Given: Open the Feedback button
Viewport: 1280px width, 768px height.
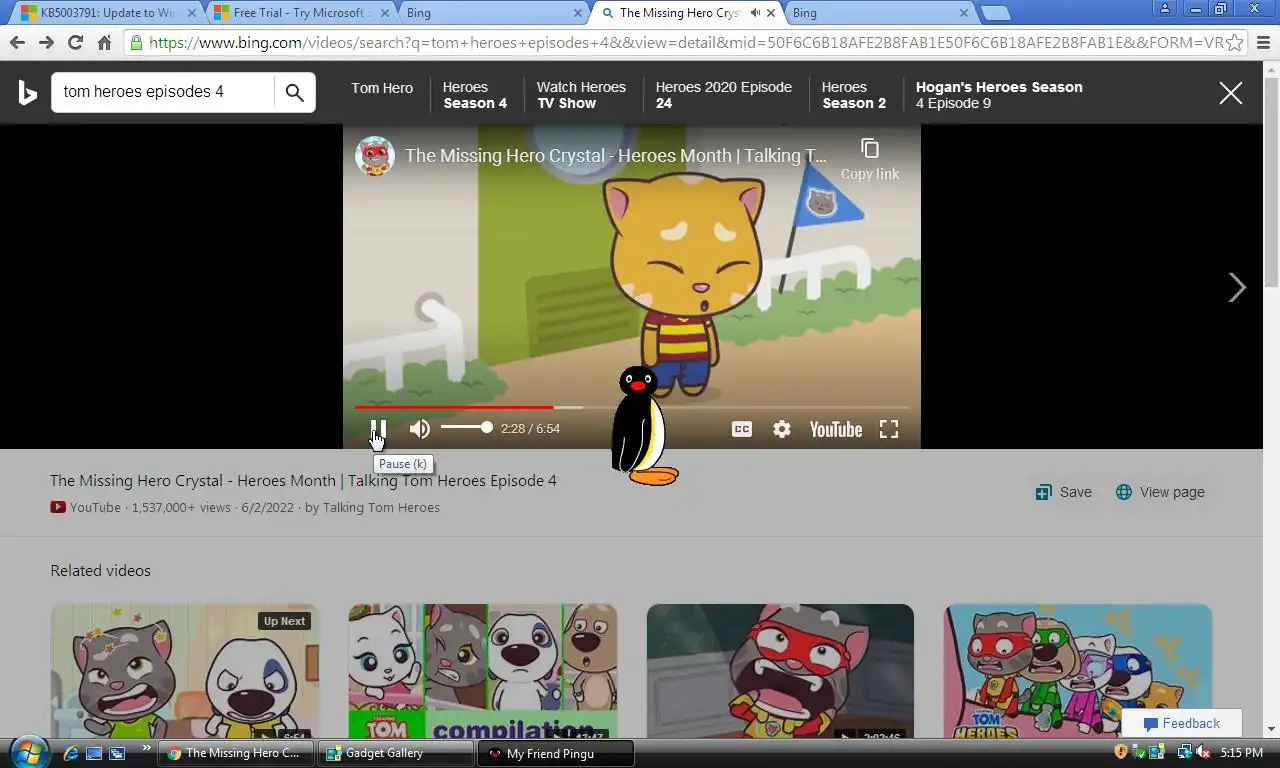Looking at the screenshot, I should [1182, 724].
